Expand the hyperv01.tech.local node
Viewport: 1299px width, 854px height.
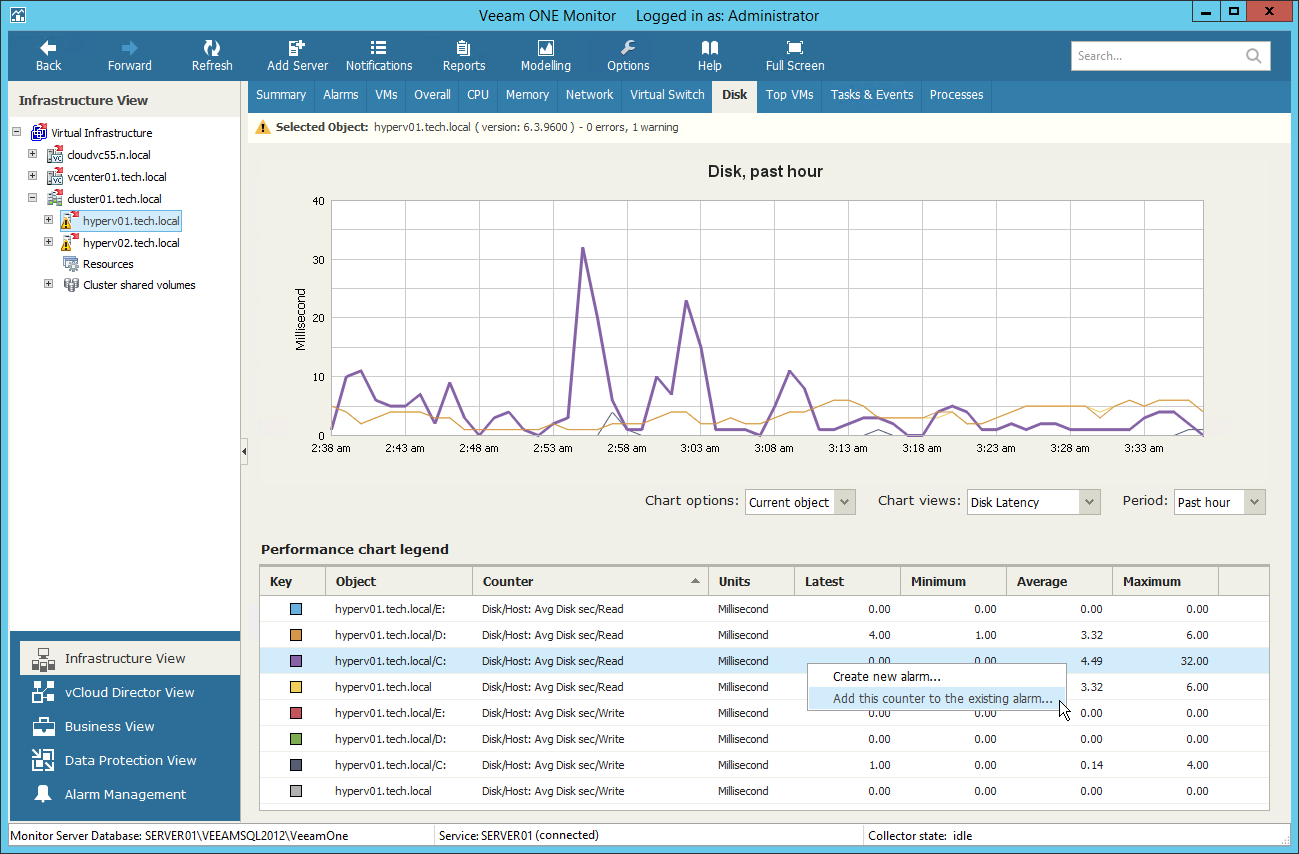pyautogui.click(x=48, y=220)
